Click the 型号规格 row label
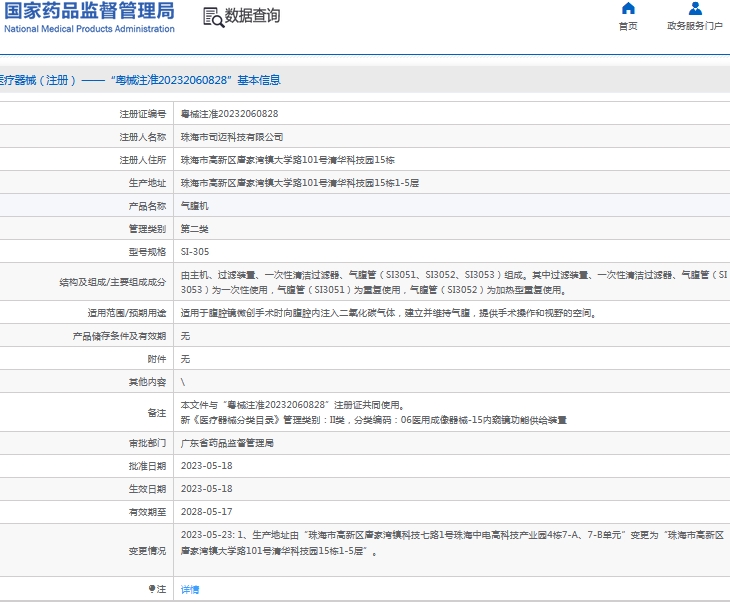730x605 pixels. (x=148, y=252)
